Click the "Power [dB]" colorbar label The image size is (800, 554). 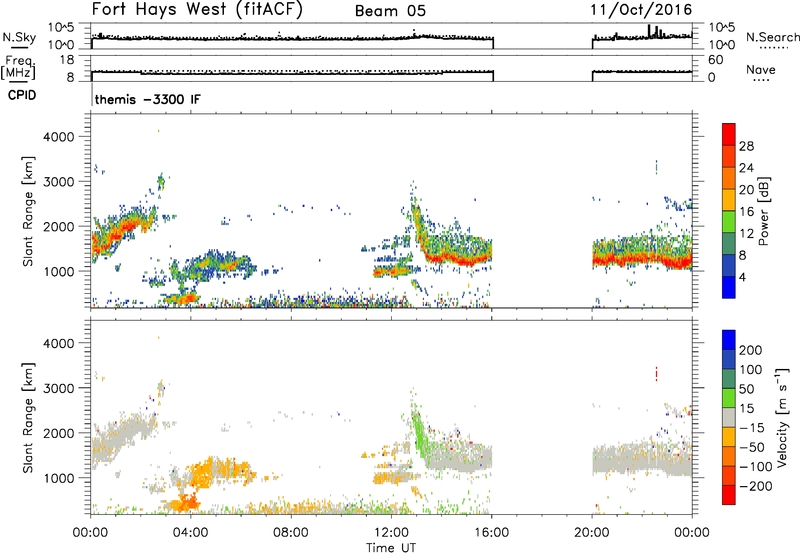[x=764, y=211]
